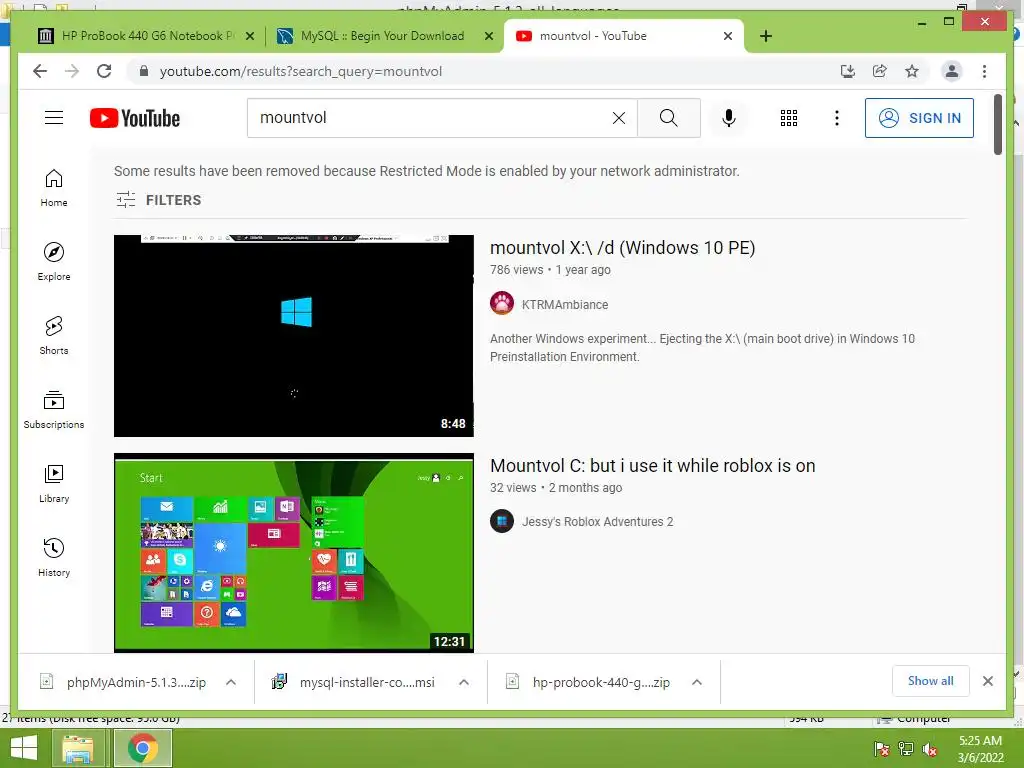Click the install app icon in address bar
Screen dimensions: 1024x768
[x=848, y=71]
